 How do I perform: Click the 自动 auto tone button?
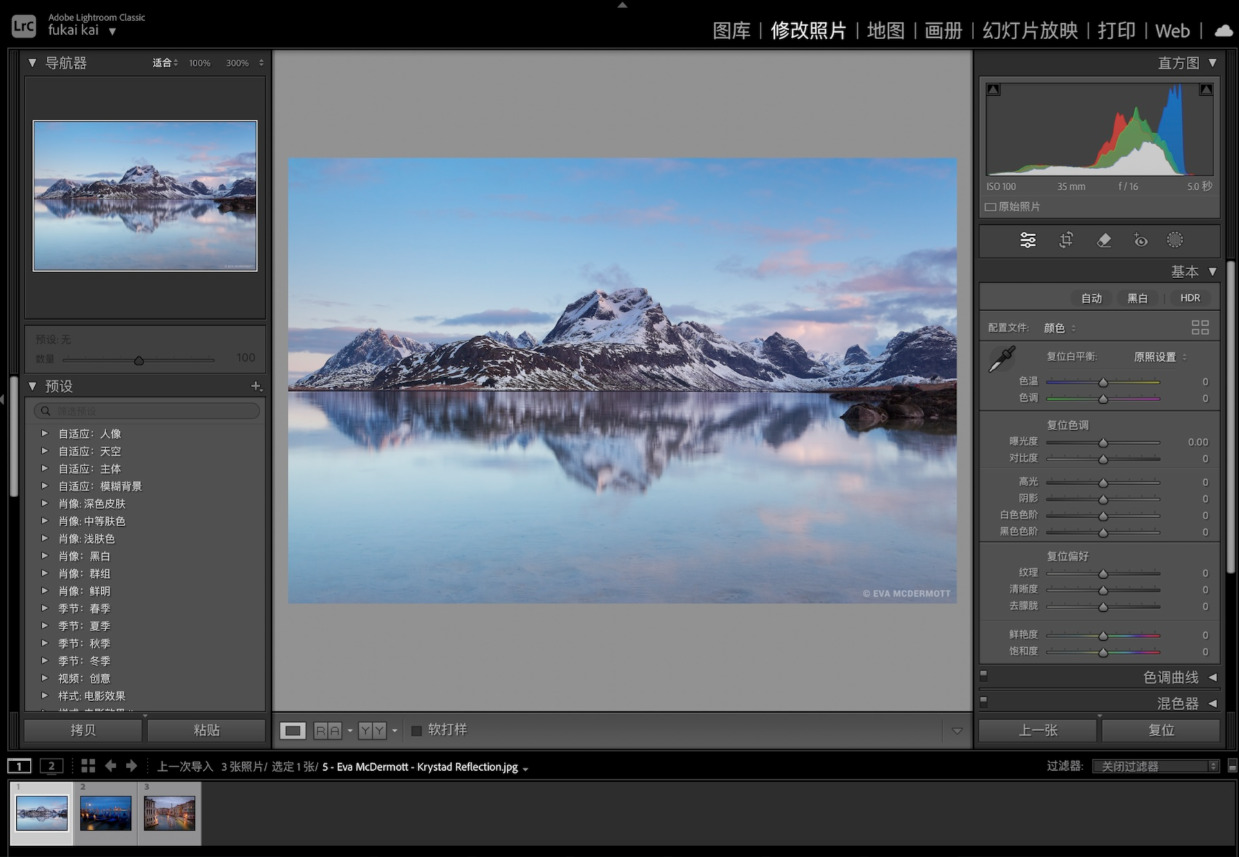pyautogui.click(x=1091, y=298)
